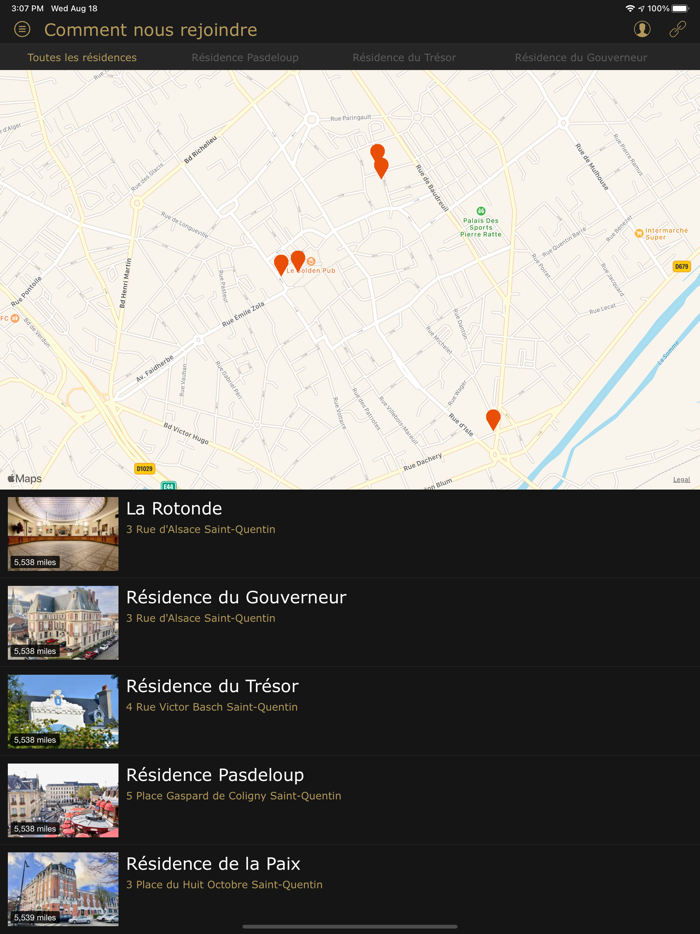
Task: Tap the D679 road badge on map
Action: click(x=682, y=266)
